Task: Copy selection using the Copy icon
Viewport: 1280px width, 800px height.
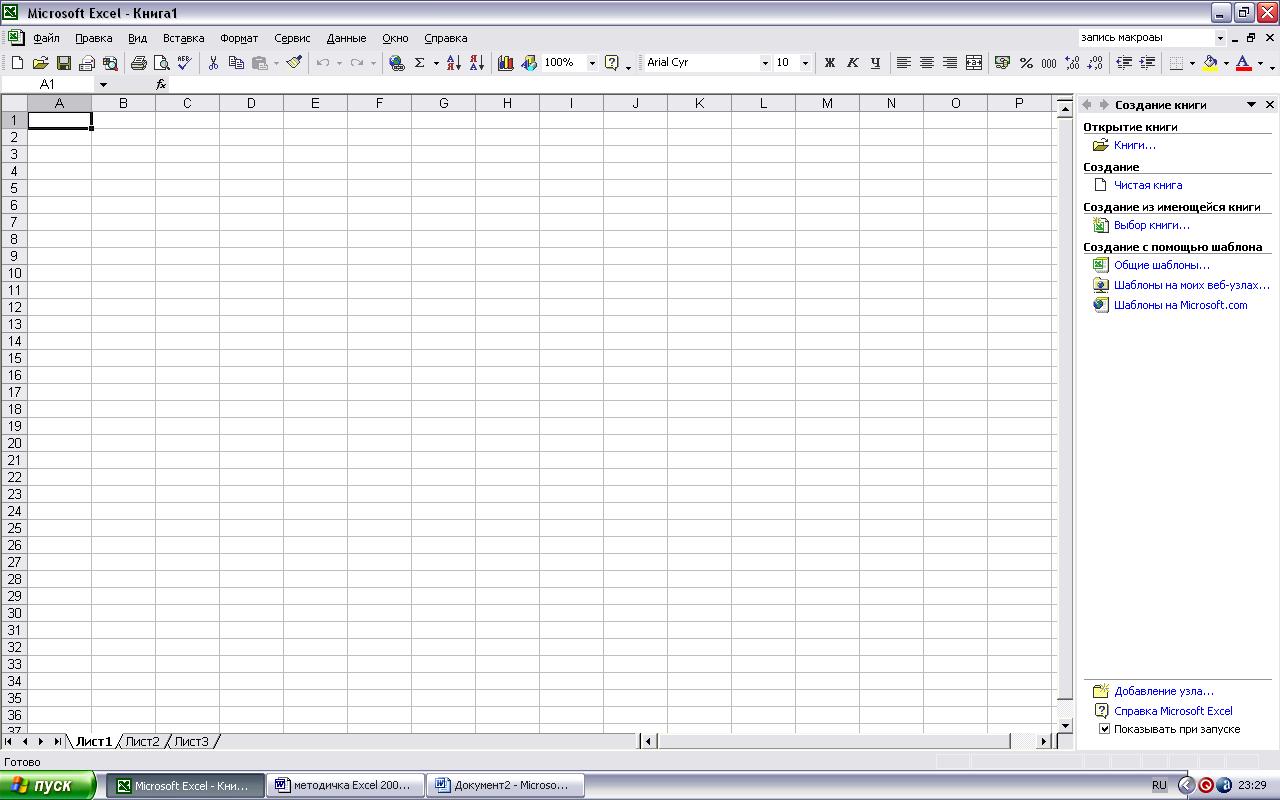Action: [237, 62]
